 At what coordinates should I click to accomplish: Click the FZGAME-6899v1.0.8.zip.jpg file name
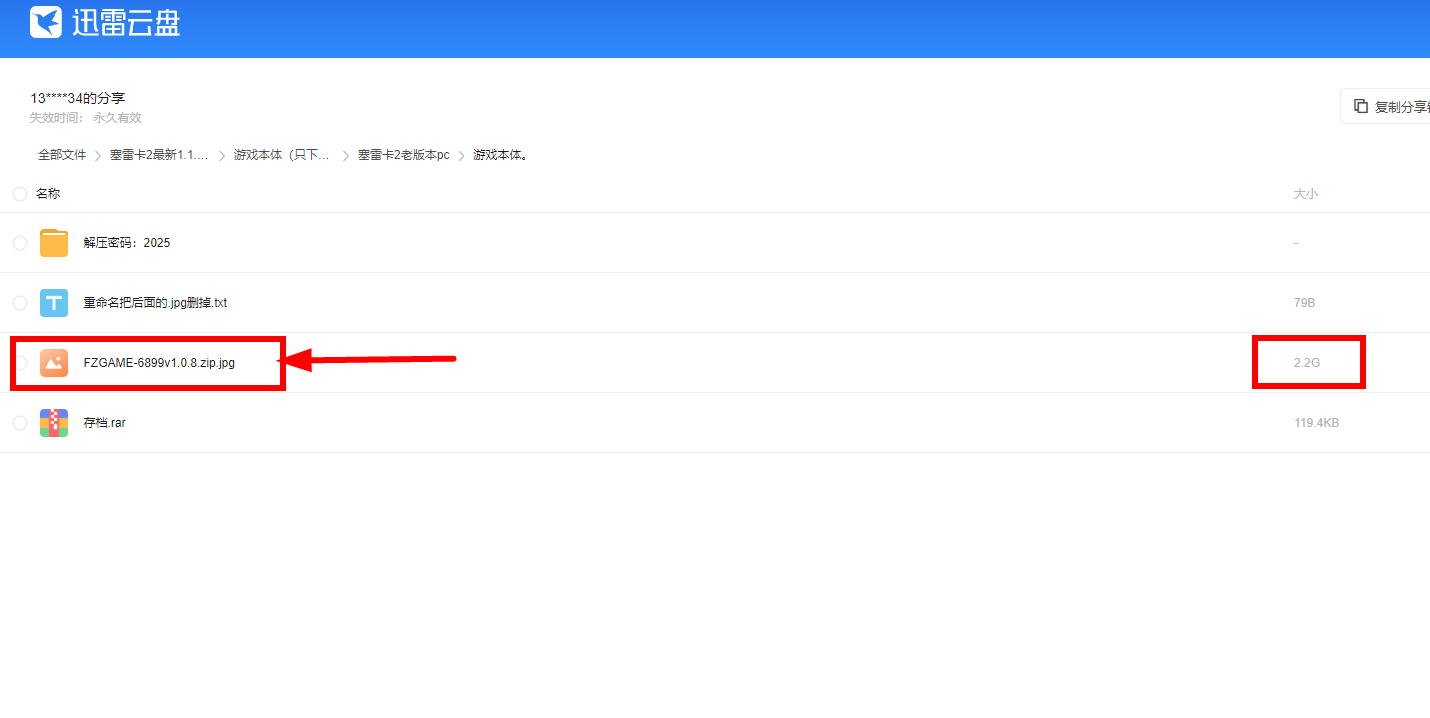(159, 363)
